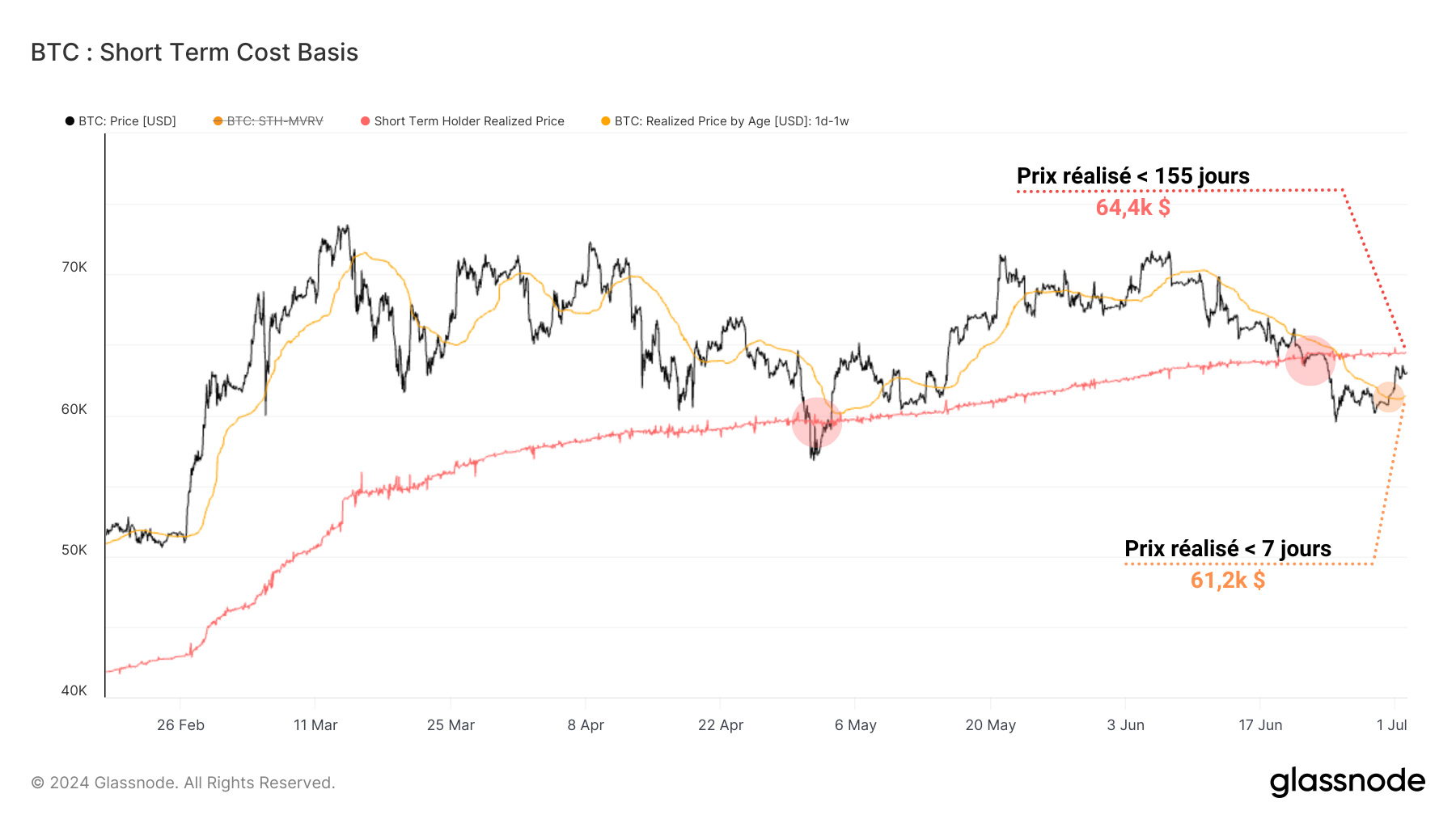The image size is (1456, 819).
Task: Toggle the BTC: Price [USD] legend entry
Action: click(127, 121)
